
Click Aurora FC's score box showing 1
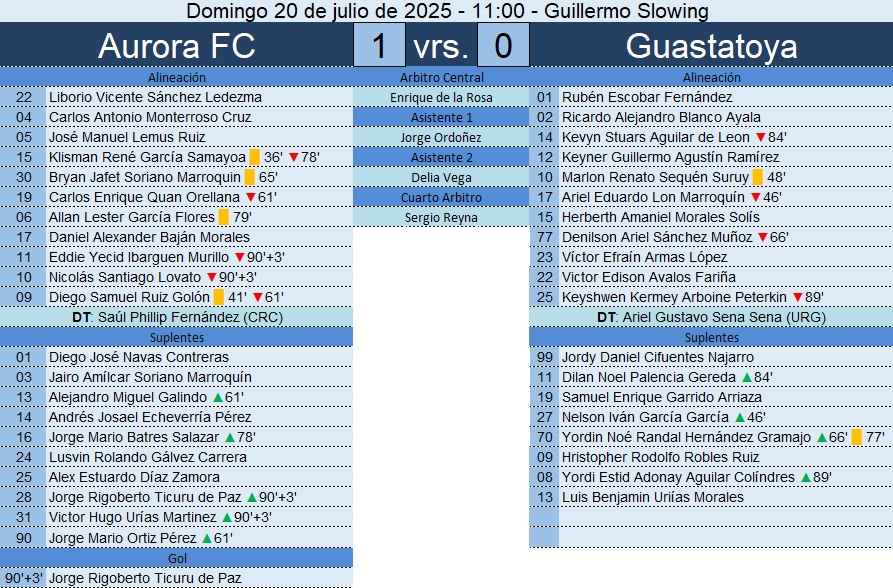point(379,46)
